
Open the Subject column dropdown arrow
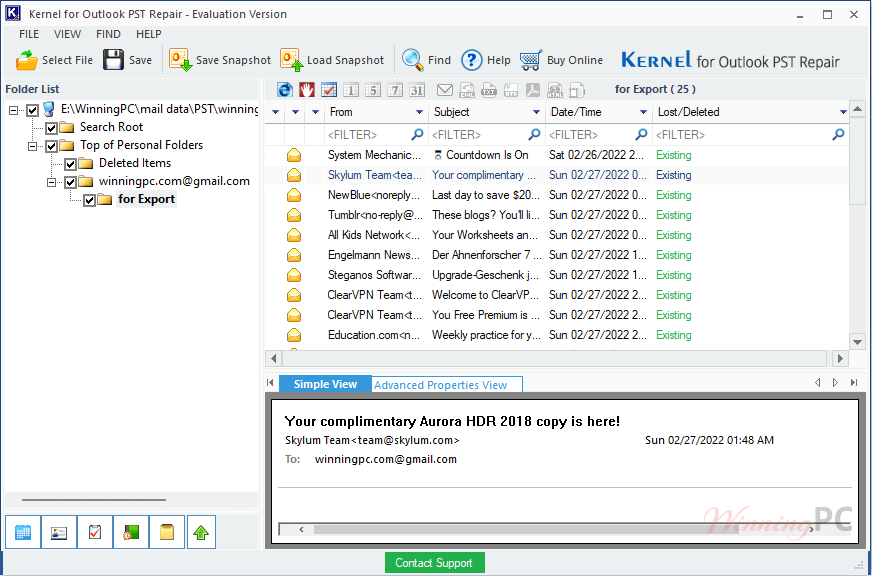(x=536, y=112)
